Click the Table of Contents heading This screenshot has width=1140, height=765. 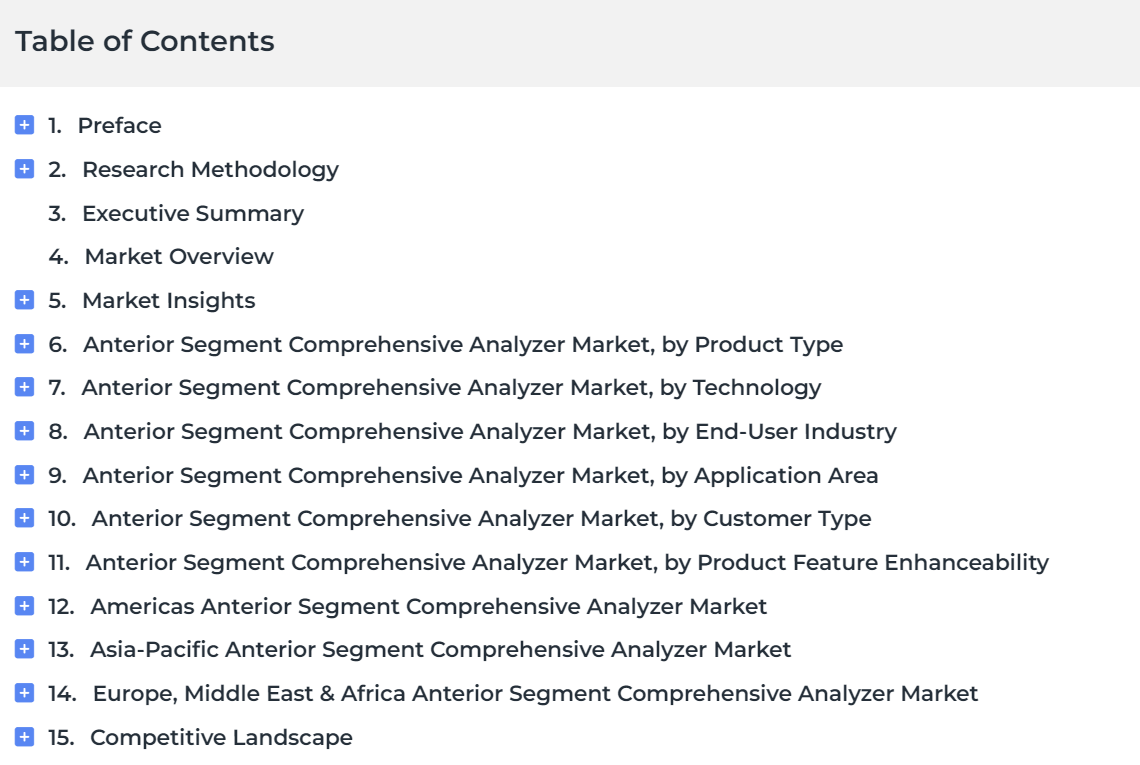145,41
